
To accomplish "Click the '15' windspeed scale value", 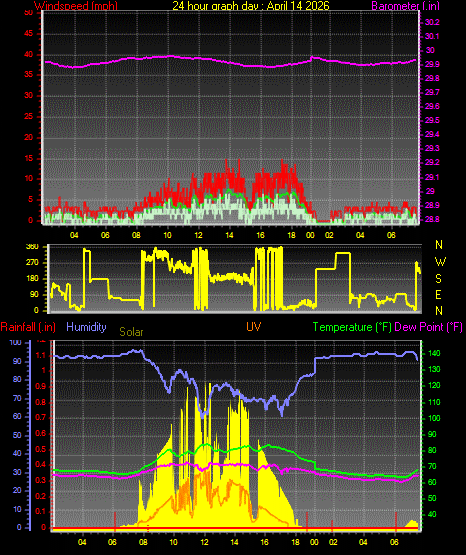I will pyautogui.click(x=28, y=159).
